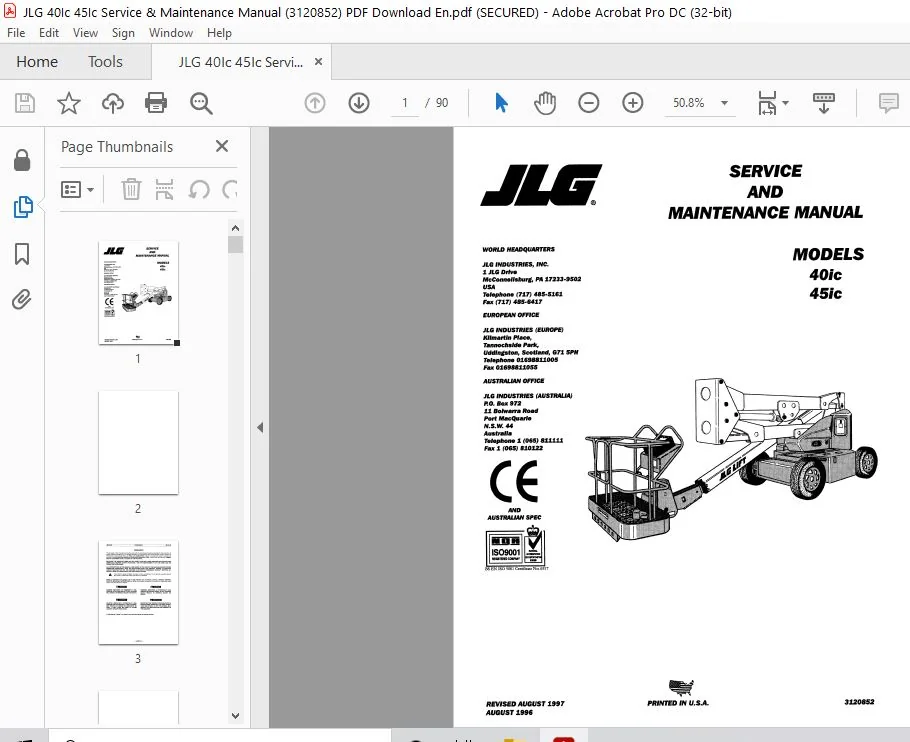The height and width of the screenshot is (742, 910).
Task: Select Page Thumbnails sidebar icon
Action: point(23,207)
